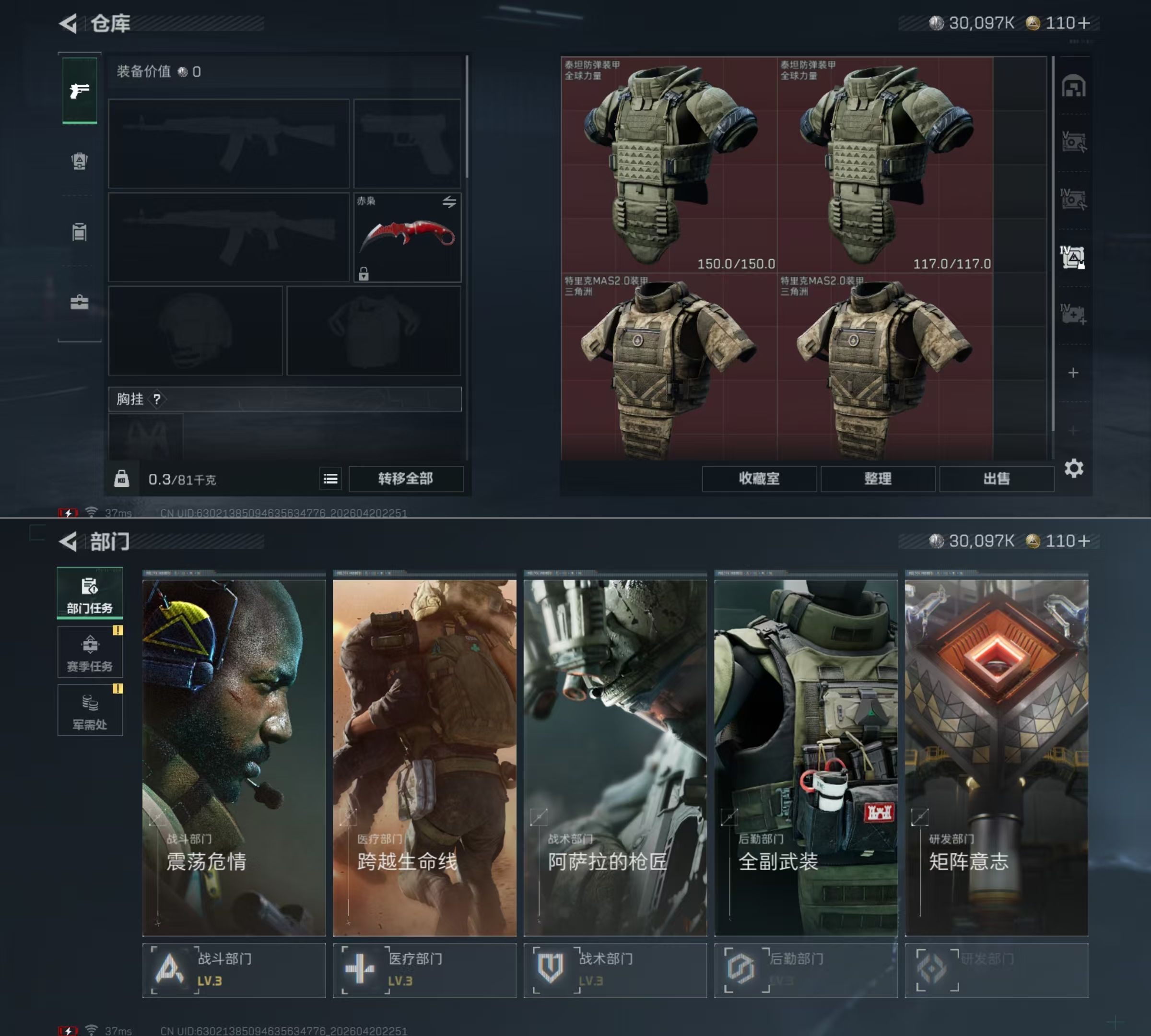Select the pistol weapons tab icon

coord(79,91)
